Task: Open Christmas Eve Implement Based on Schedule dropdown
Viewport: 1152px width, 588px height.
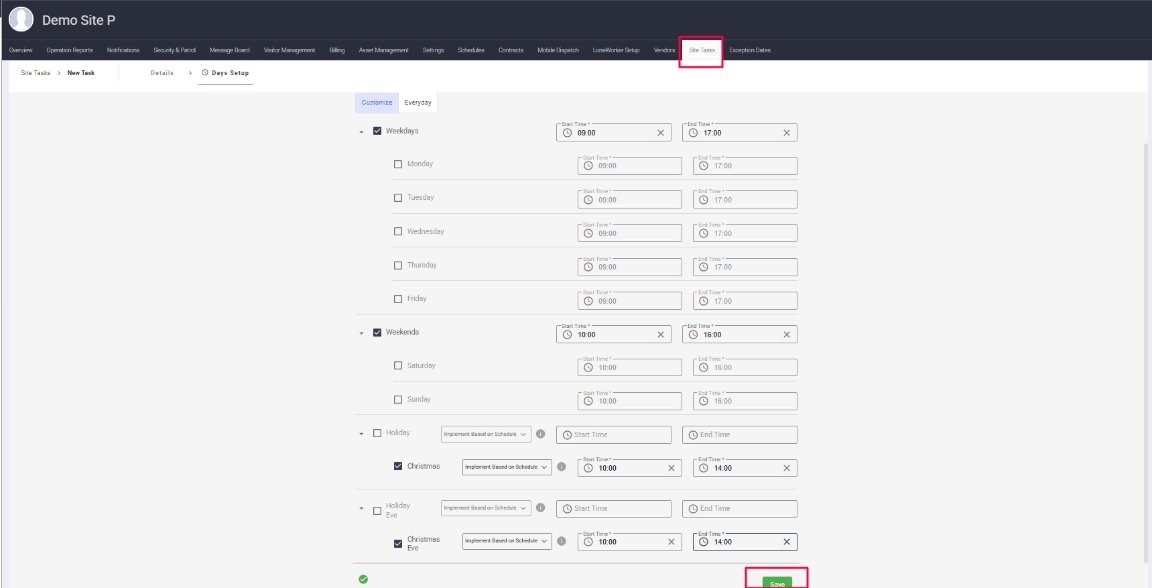Action: tap(507, 541)
